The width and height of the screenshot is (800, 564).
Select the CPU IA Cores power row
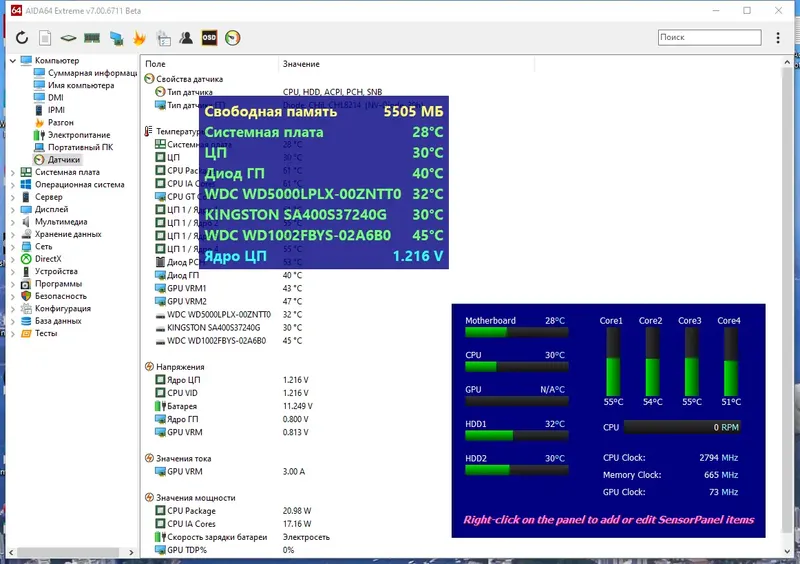click(x=233, y=524)
